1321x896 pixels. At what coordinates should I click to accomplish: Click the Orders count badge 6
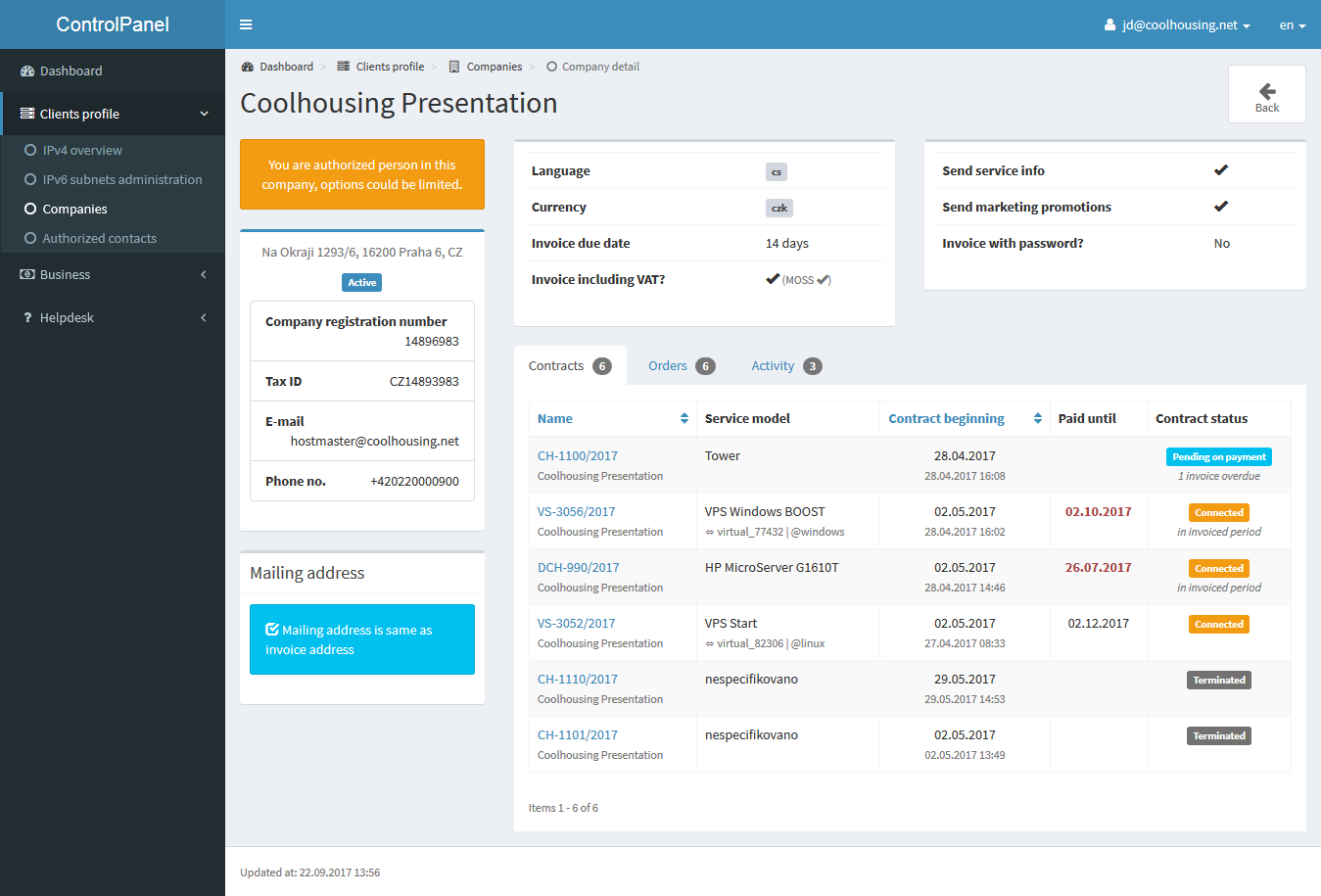click(705, 366)
